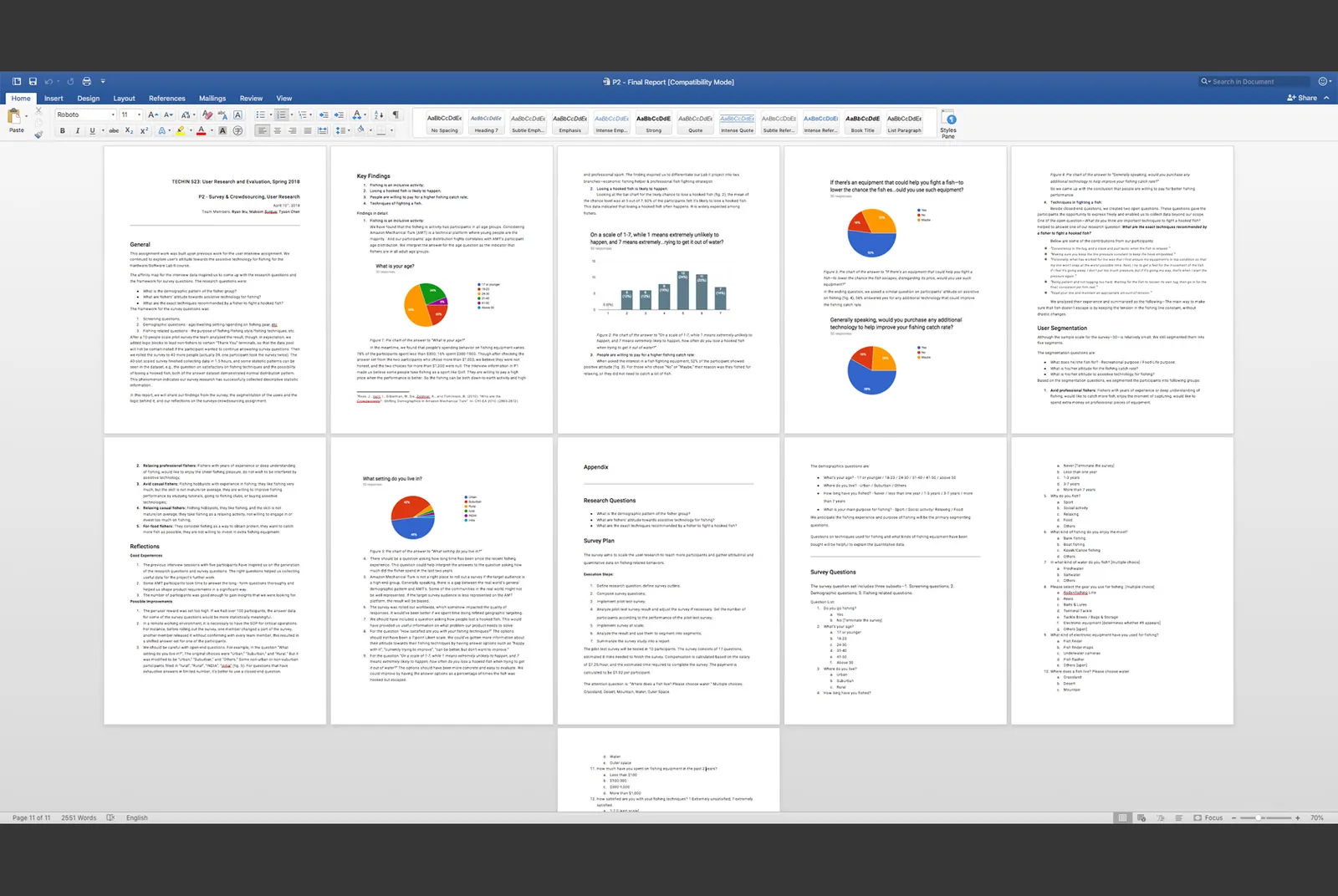Screen dimensions: 1338x896
Task: Open the customize quick access toolbar dropdown
Action: pyautogui.click(x=103, y=82)
